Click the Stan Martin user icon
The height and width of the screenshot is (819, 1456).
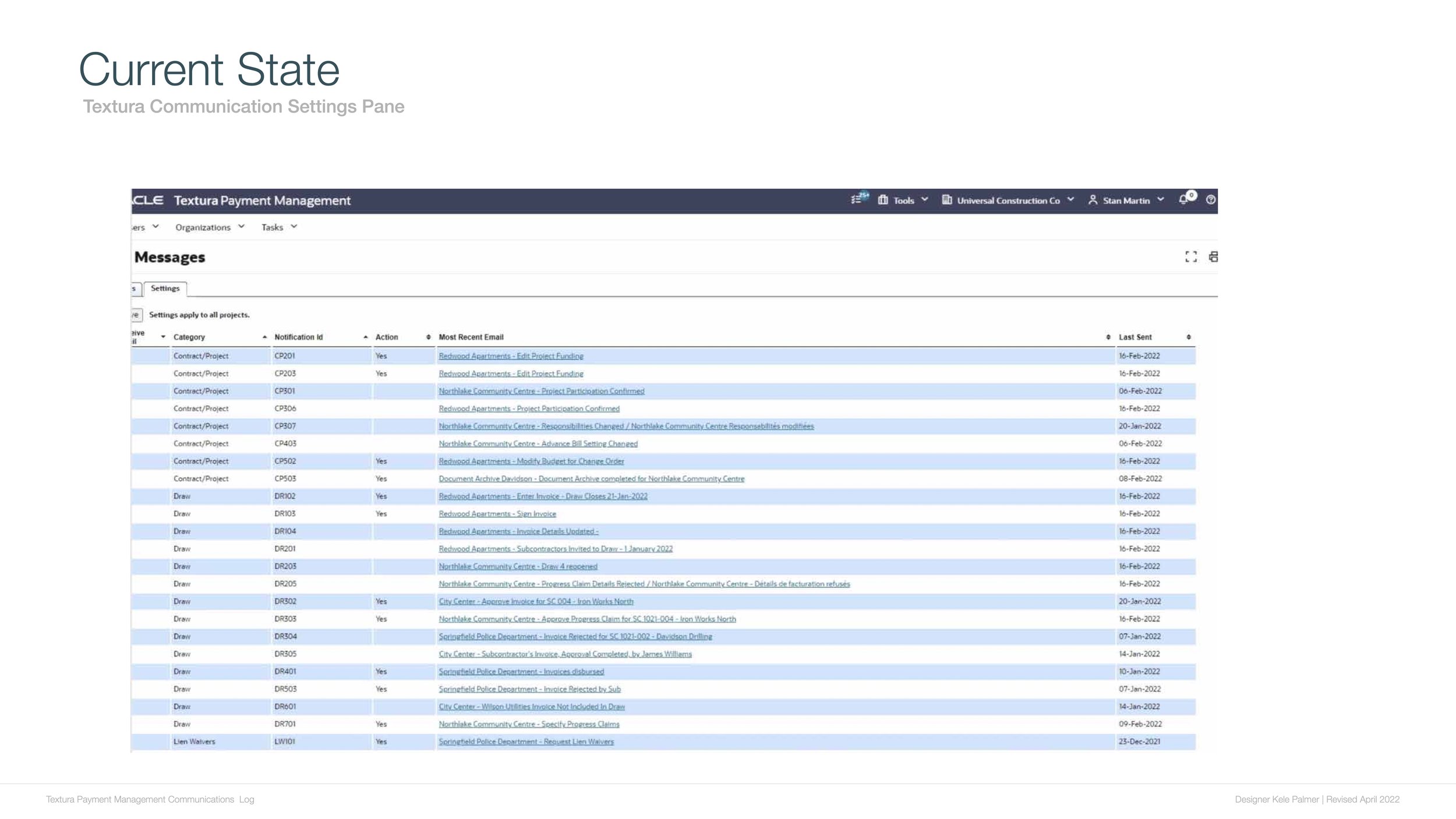[x=1093, y=200]
